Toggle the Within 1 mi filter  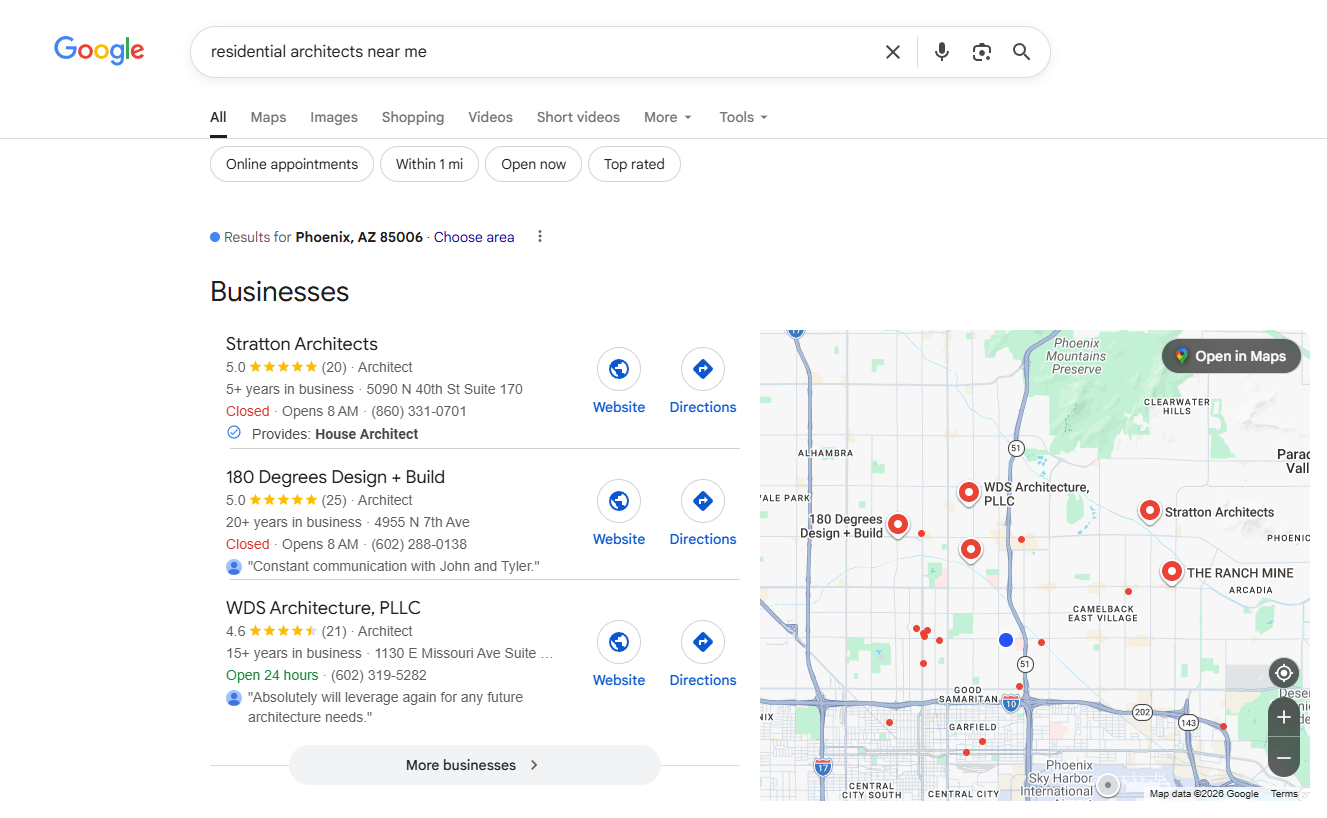pos(429,164)
